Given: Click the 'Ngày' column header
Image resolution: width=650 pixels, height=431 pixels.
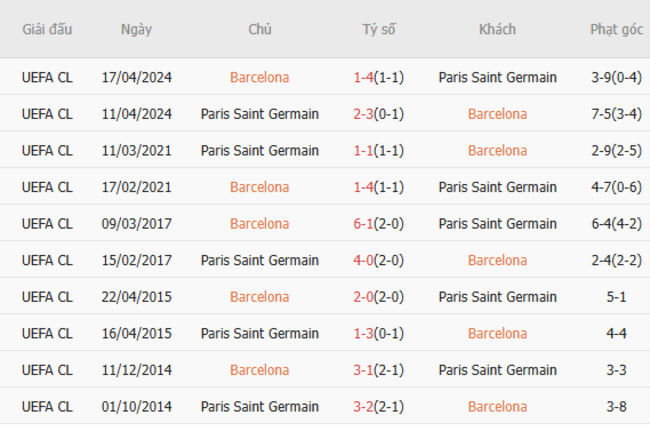Looking at the screenshot, I should [136, 29].
